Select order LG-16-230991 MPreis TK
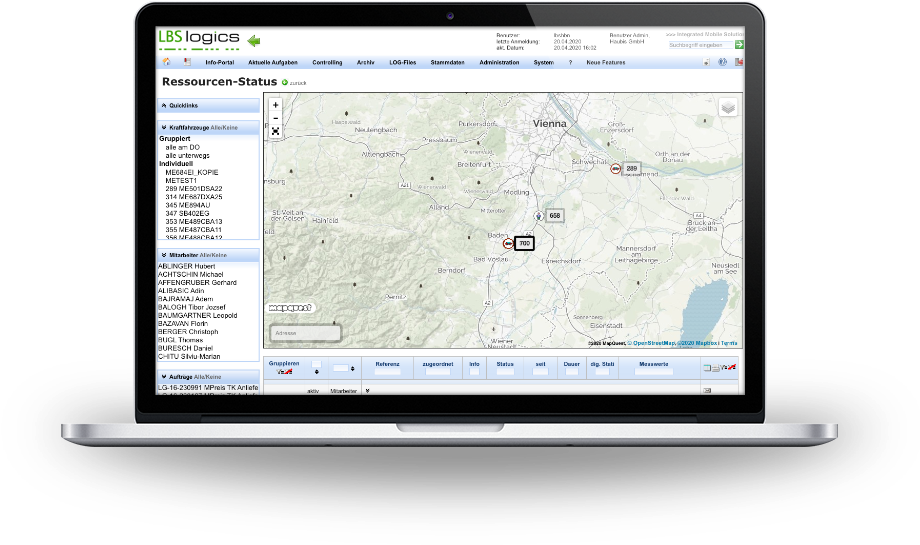The width and height of the screenshot is (920, 545). point(208,388)
